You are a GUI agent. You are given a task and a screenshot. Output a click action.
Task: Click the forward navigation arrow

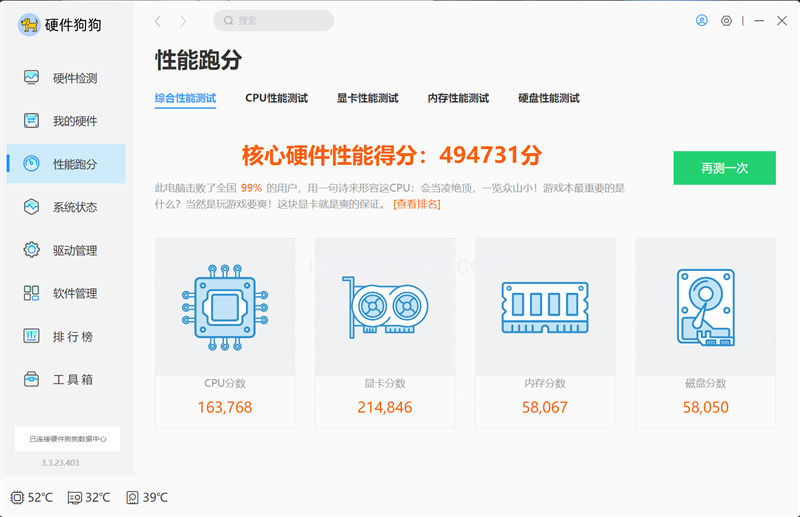tap(182, 20)
